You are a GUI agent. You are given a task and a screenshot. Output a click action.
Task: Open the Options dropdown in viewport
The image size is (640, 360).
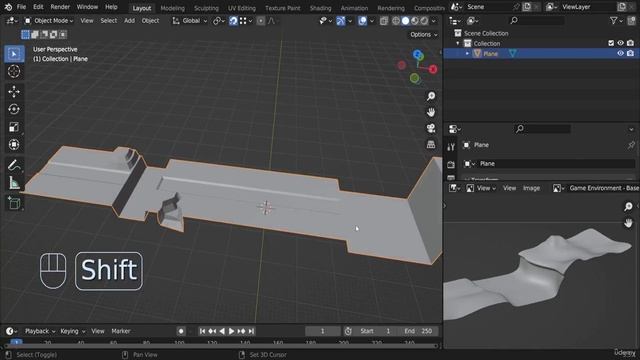(424, 35)
